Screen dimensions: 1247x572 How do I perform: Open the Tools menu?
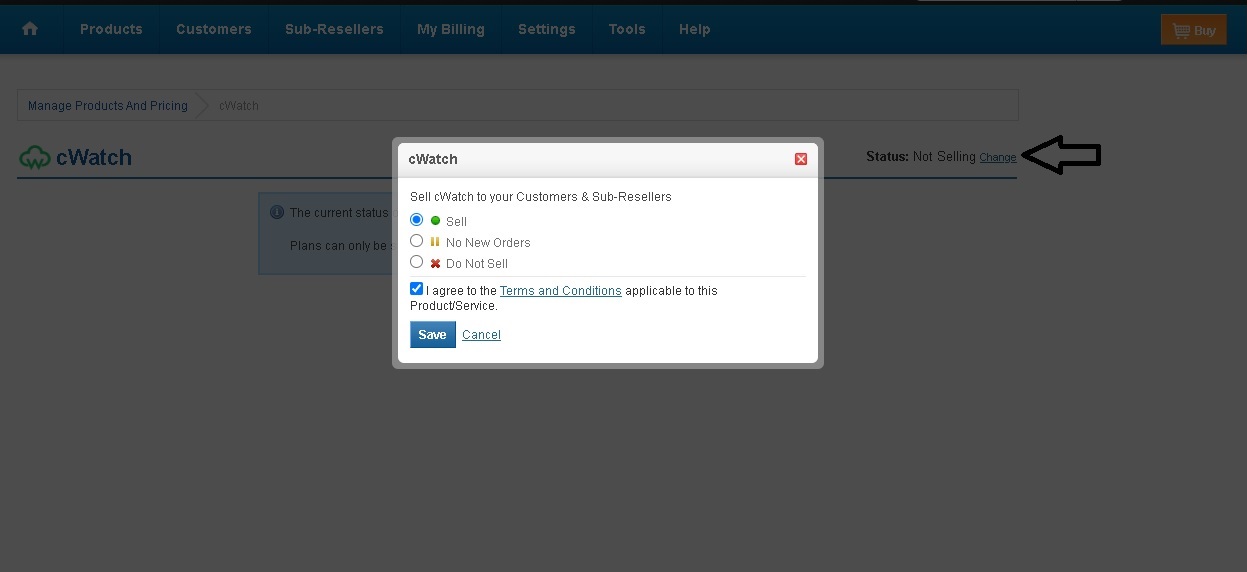pos(627,29)
